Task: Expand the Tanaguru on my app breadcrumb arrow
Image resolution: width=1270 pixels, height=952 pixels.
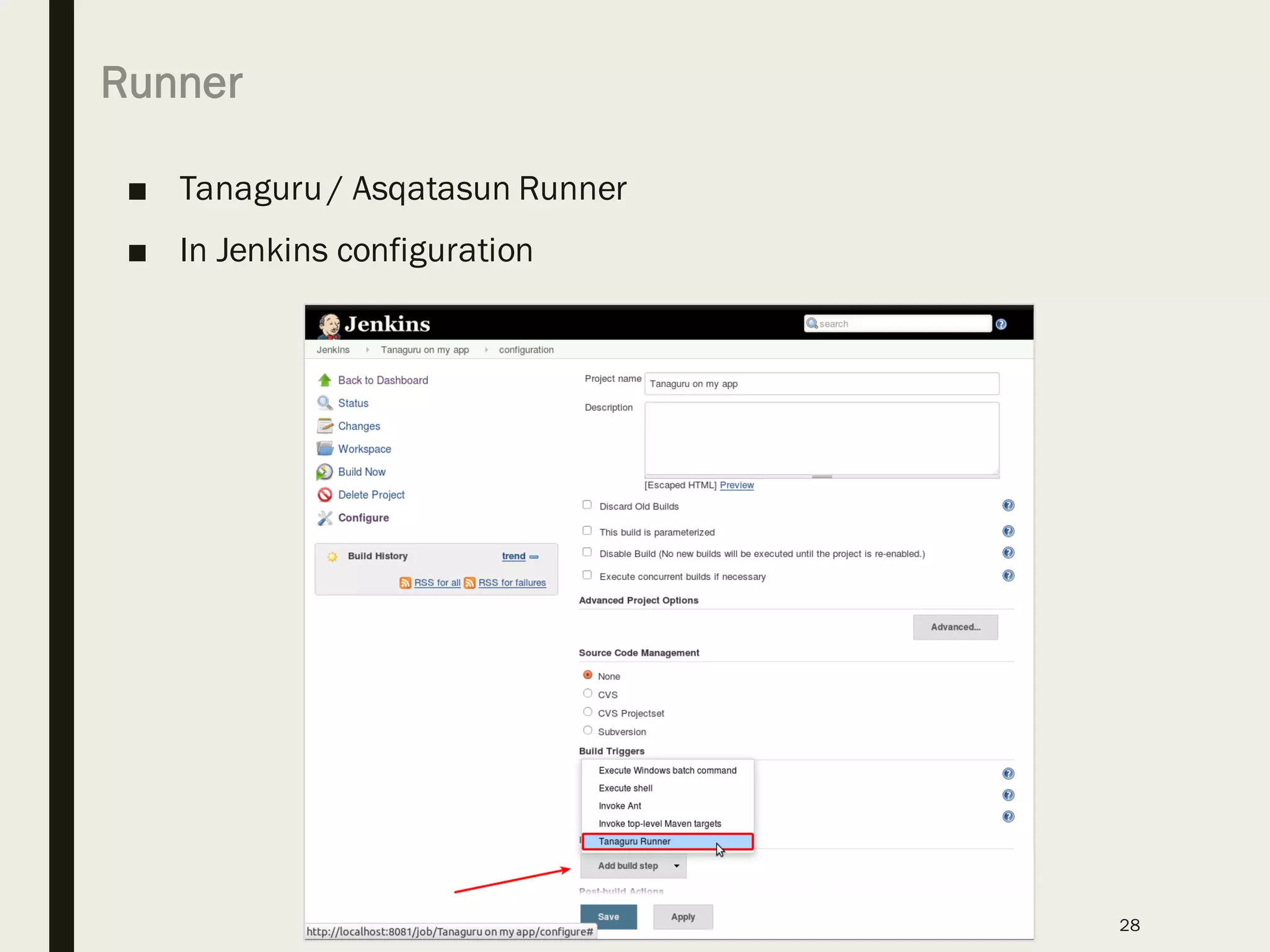Action: click(x=486, y=350)
